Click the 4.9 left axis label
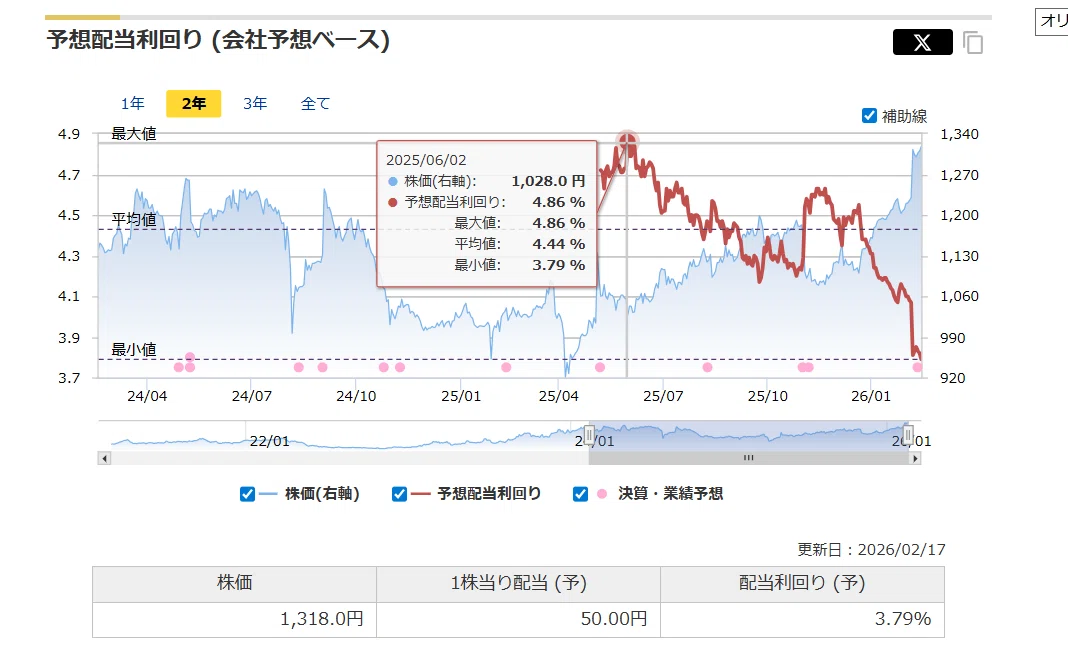This screenshot has height=652, width=1068. (69, 134)
